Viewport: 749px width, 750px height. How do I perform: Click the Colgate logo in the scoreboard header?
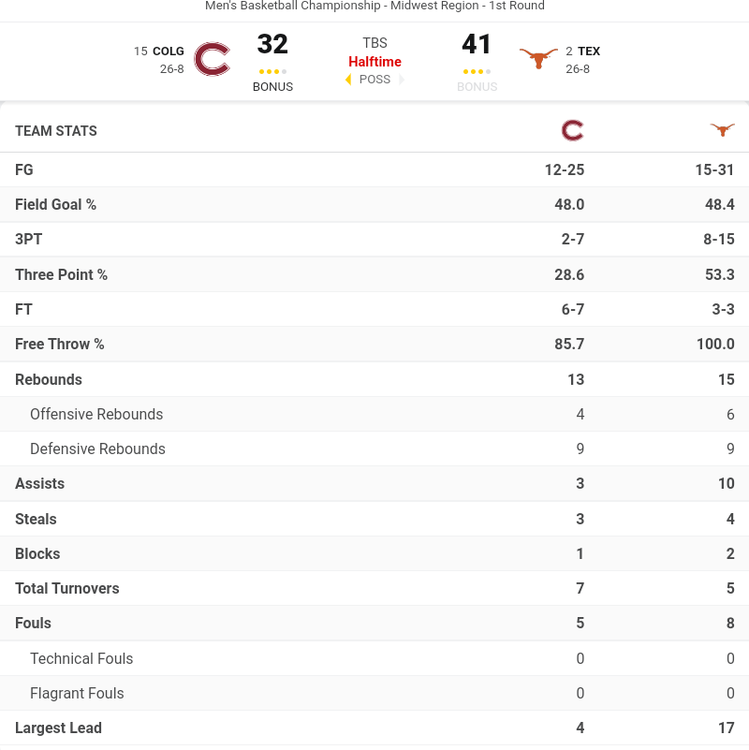(x=212, y=59)
